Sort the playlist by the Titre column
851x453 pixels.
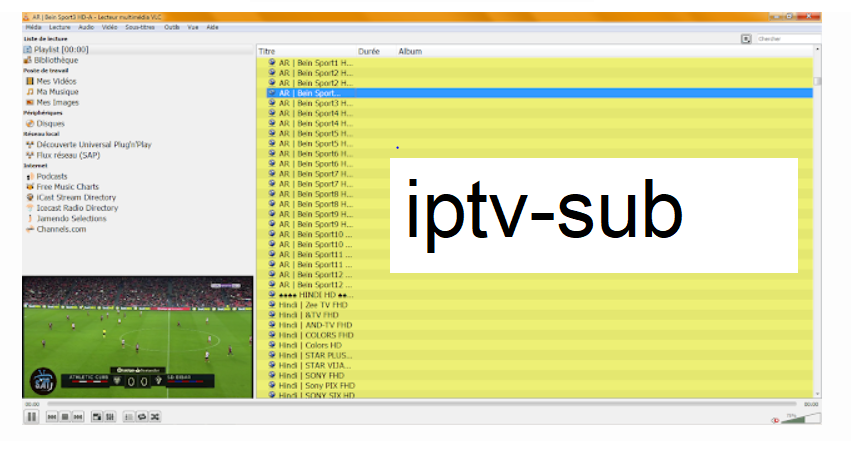(306, 52)
